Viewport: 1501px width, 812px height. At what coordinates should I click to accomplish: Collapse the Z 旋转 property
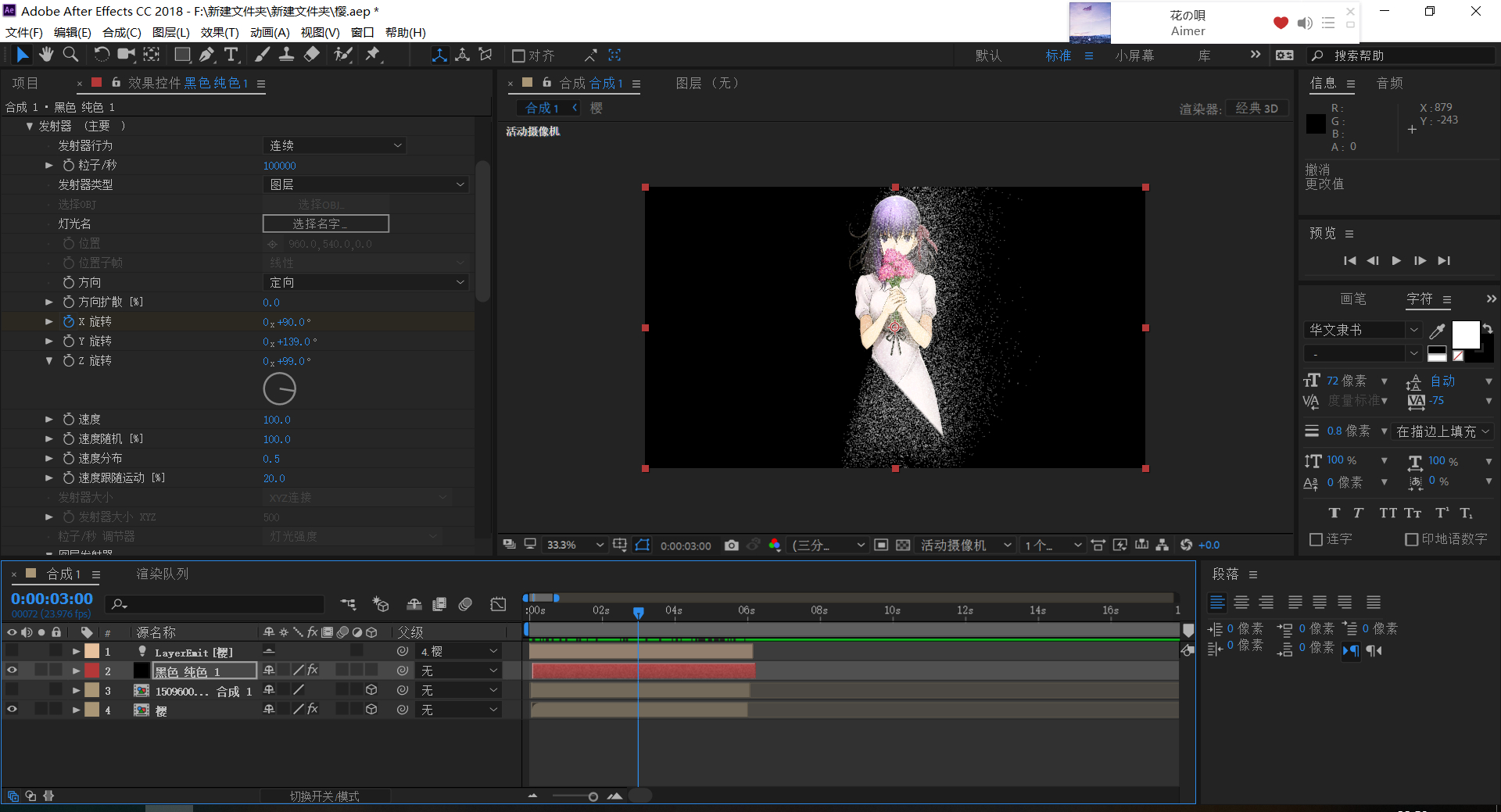click(49, 361)
